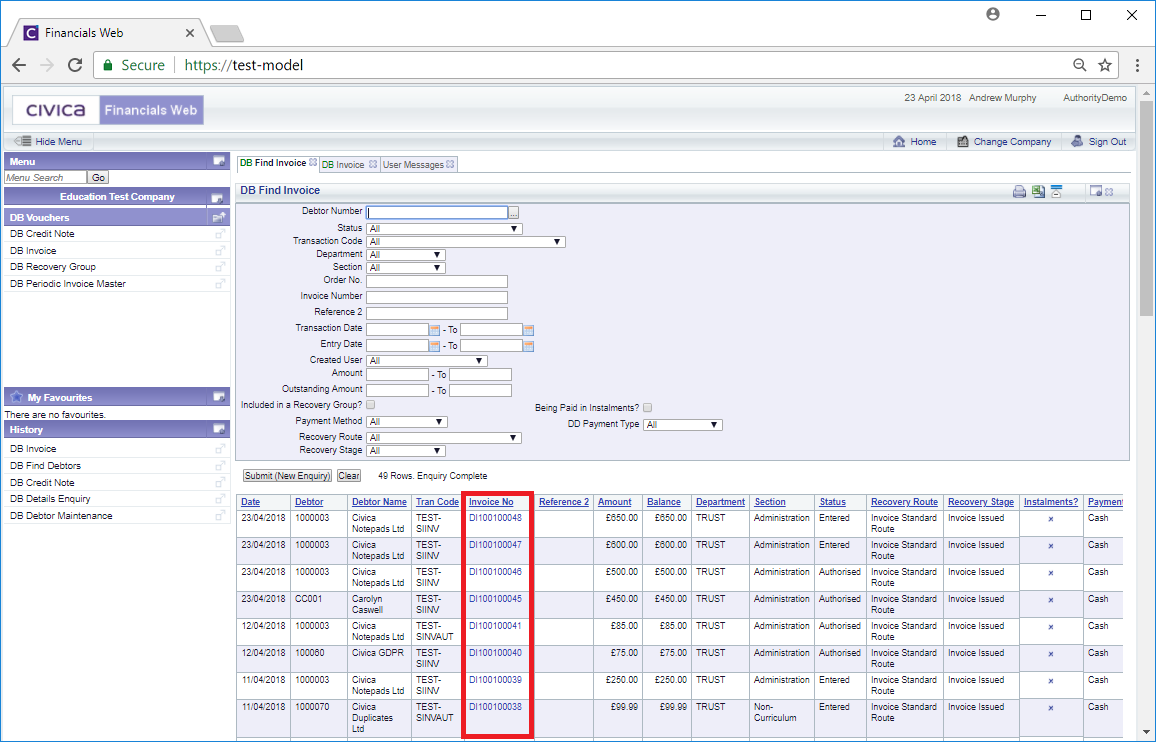The width and height of the screenshot is (1156, 742).
Task: Open Entry Date from calendar picker
Action: [x=434, y=345]
